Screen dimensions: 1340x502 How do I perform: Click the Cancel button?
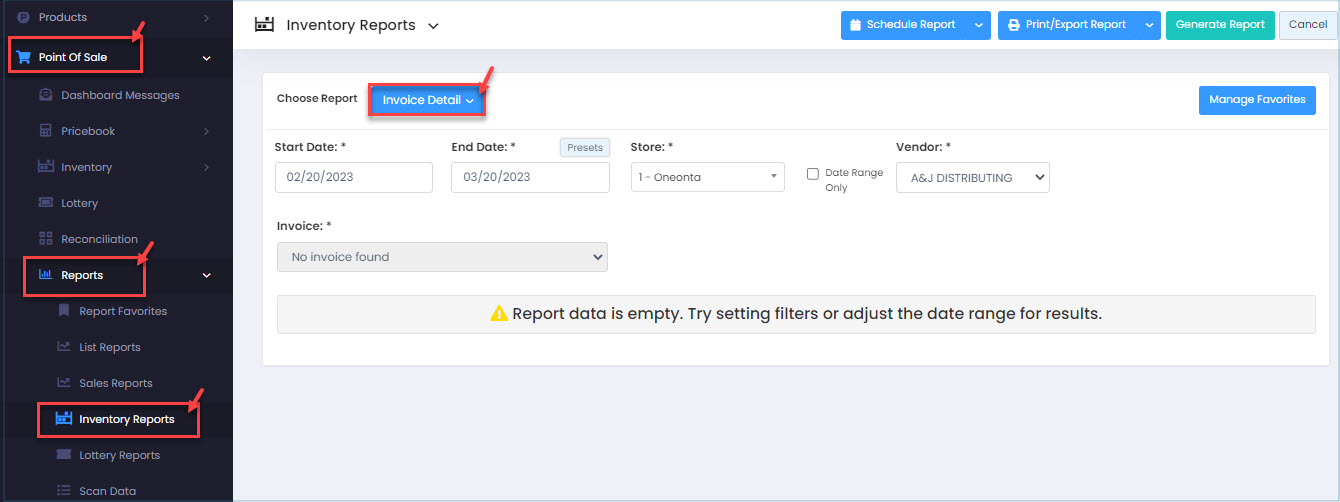coord(1308,25)
